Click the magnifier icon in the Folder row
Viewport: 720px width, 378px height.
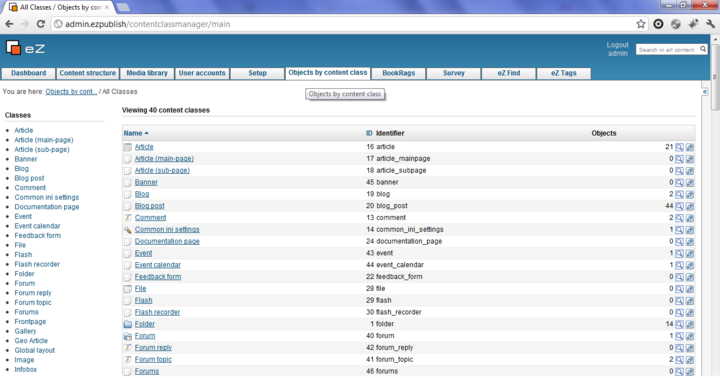679,324
